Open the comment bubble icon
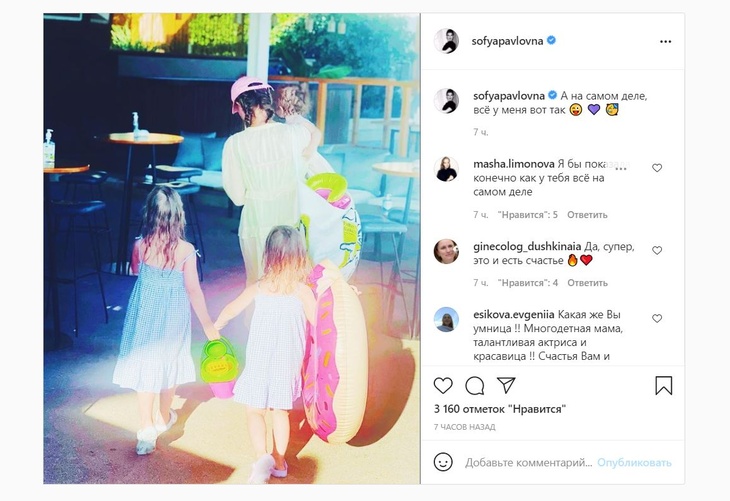This screenshot has height=501, width=730. pos(474,386)
